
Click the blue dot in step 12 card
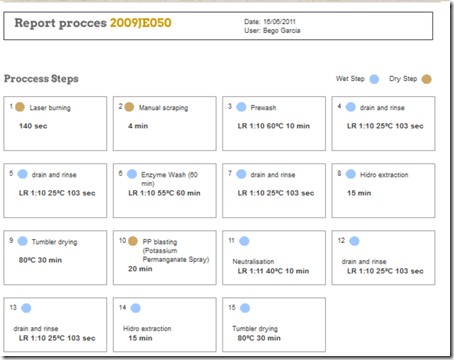[x=354, y=241]
